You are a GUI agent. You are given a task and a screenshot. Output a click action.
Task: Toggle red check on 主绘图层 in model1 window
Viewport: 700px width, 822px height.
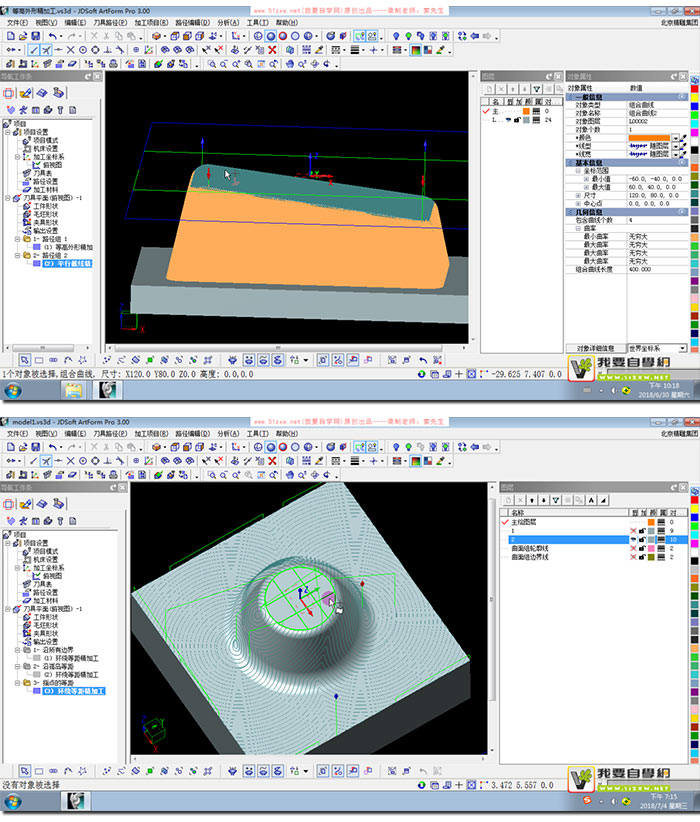tap(505, 522)
